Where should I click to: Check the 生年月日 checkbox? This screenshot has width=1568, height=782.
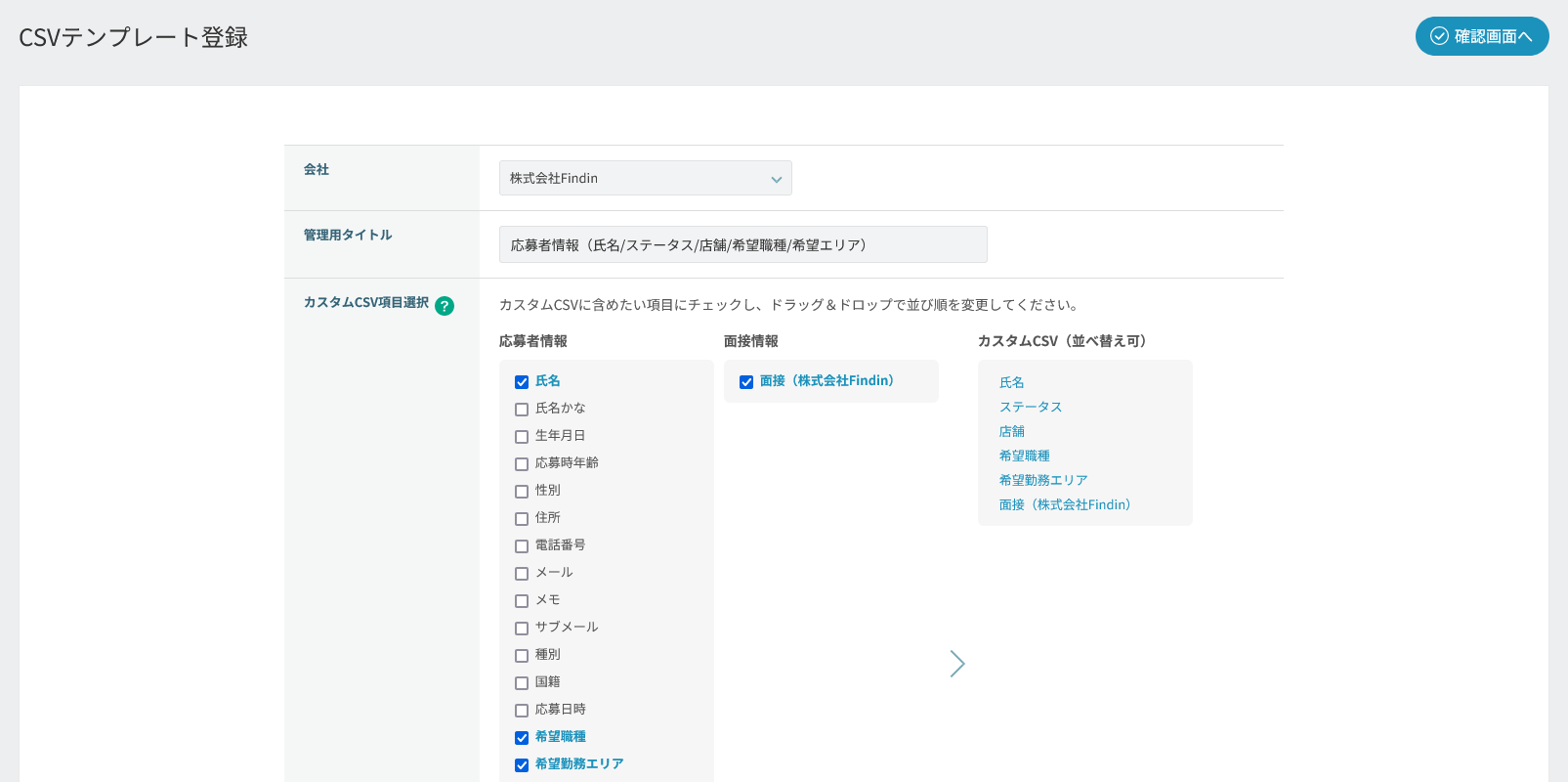point(522,437)
